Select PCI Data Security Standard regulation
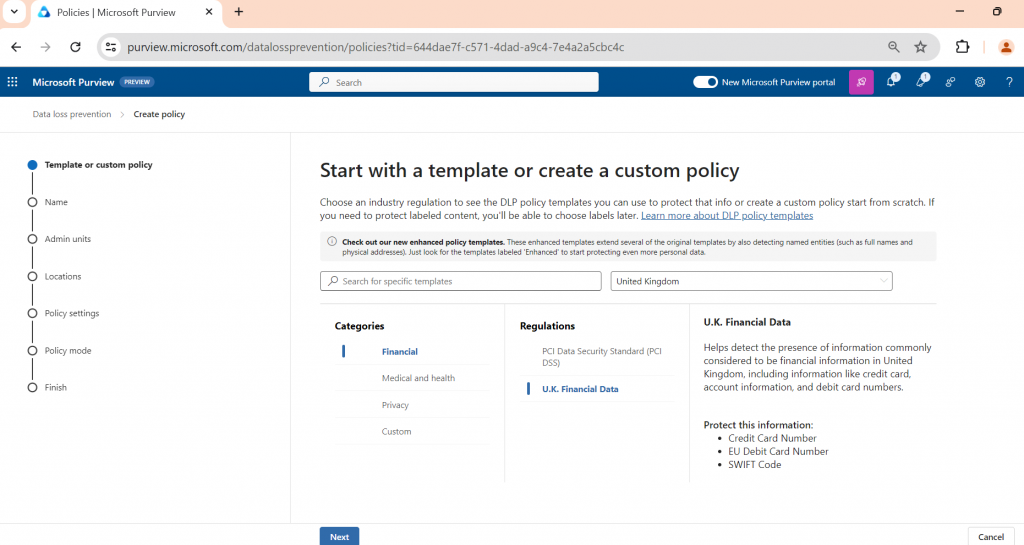The height and width of the screenshot is (545, 1024). [x=601, y=356]
